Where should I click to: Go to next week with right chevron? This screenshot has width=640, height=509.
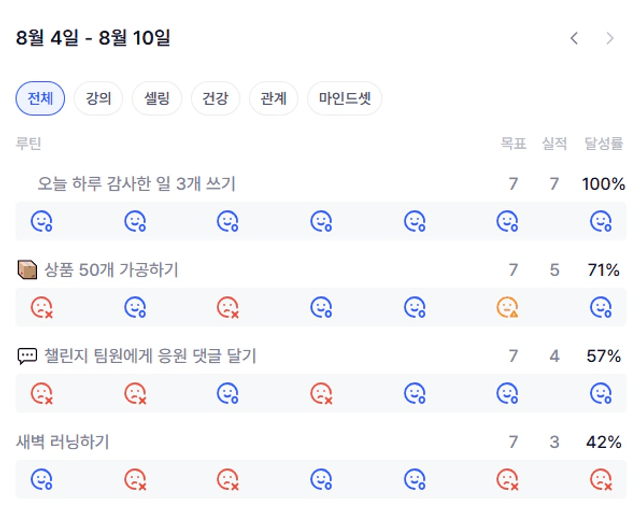(x=610, y=38)
